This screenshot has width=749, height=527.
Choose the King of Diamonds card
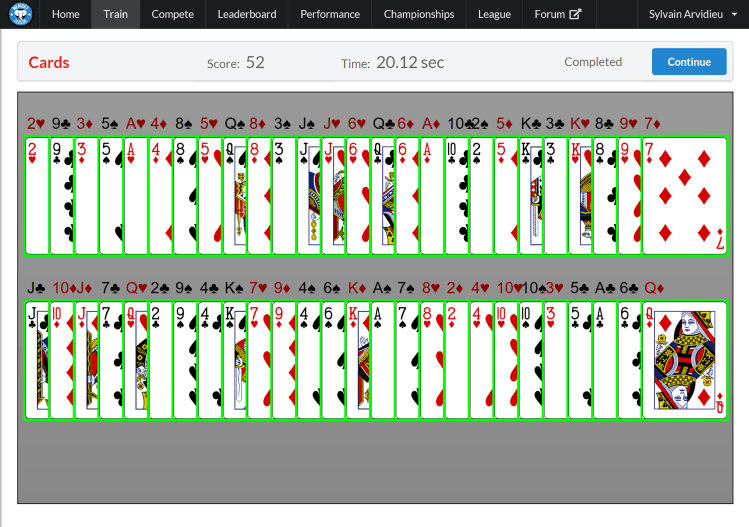point(356,360)
